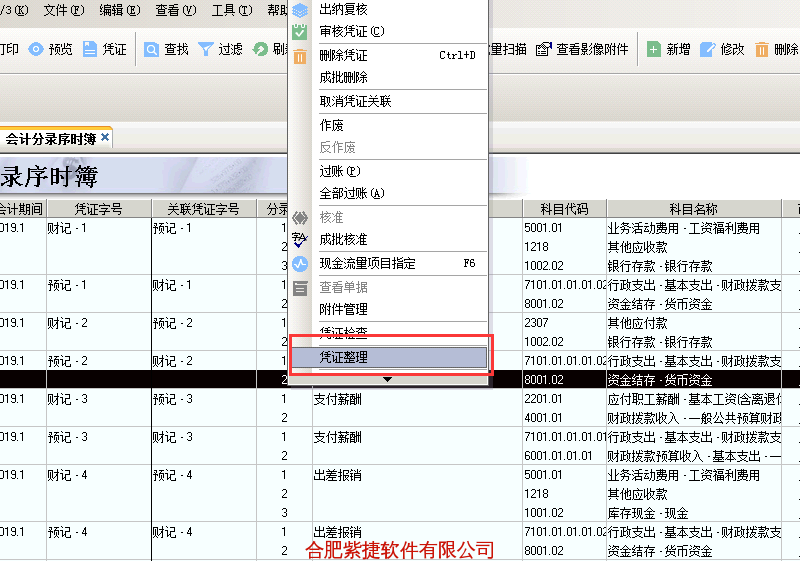800x561 pixels.
Task: Choose 审核凭证(C) menu entry
Action: point(351,32)
